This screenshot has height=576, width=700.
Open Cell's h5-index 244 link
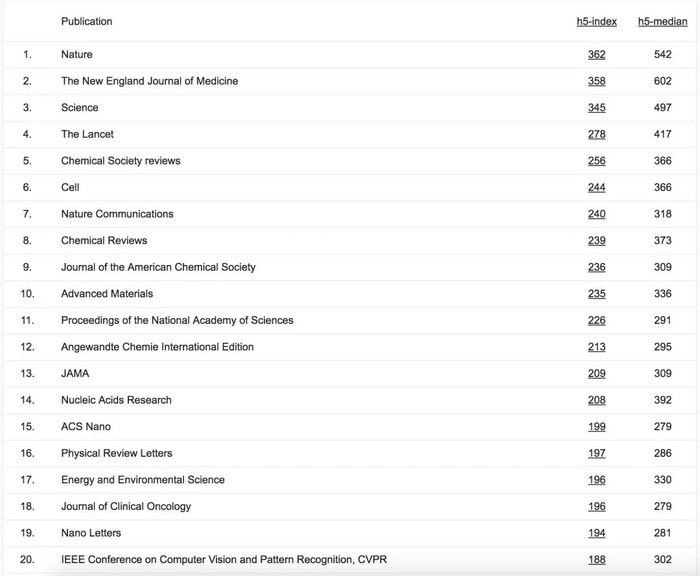[596, 188]
